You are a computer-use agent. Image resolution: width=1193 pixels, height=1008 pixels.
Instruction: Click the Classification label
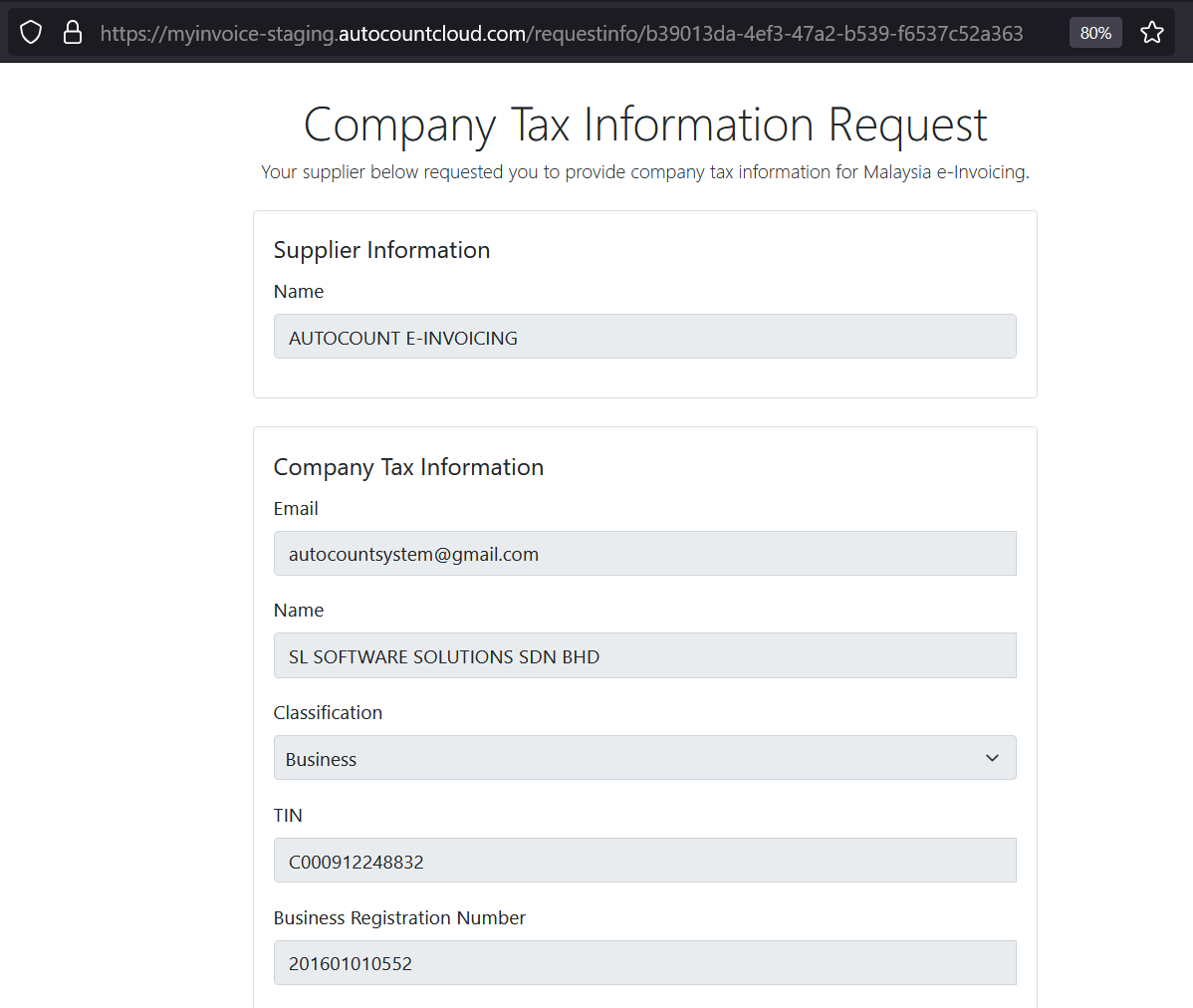(328, 713)
